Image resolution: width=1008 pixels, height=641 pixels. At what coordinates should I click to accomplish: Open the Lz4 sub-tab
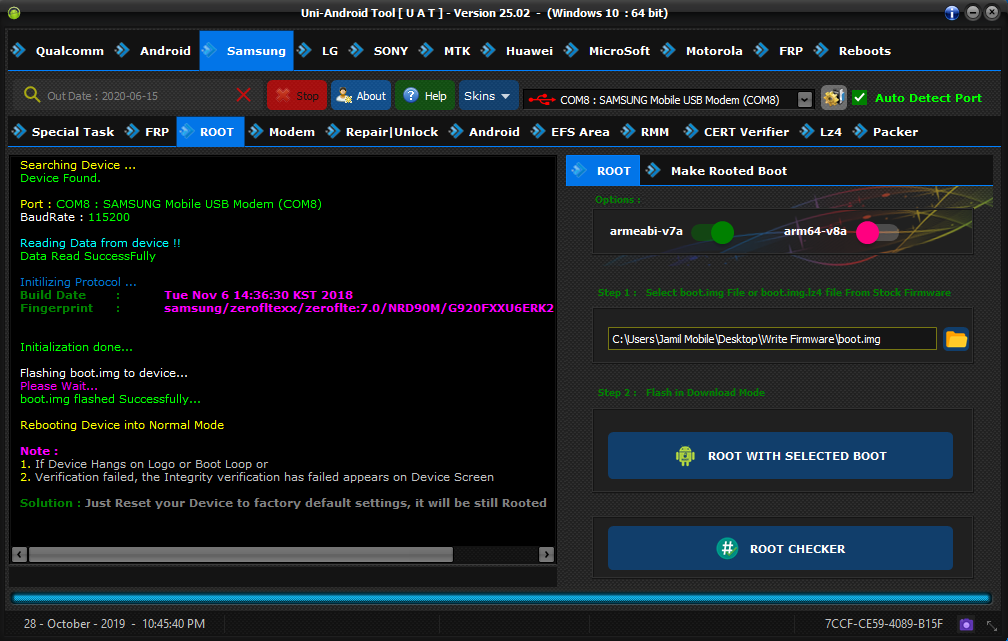click(x=822, y=132)
